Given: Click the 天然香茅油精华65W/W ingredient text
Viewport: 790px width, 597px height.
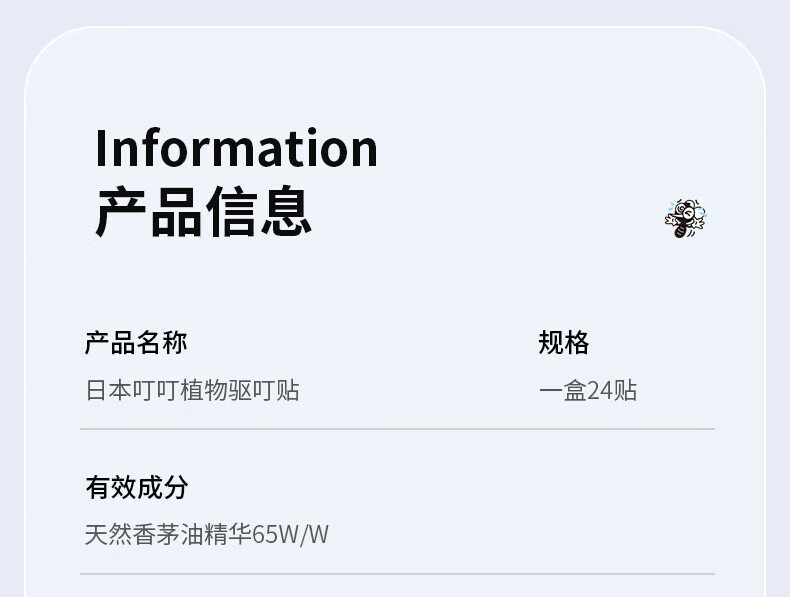Looking at the screenshot, I should [x=206, y=535].
